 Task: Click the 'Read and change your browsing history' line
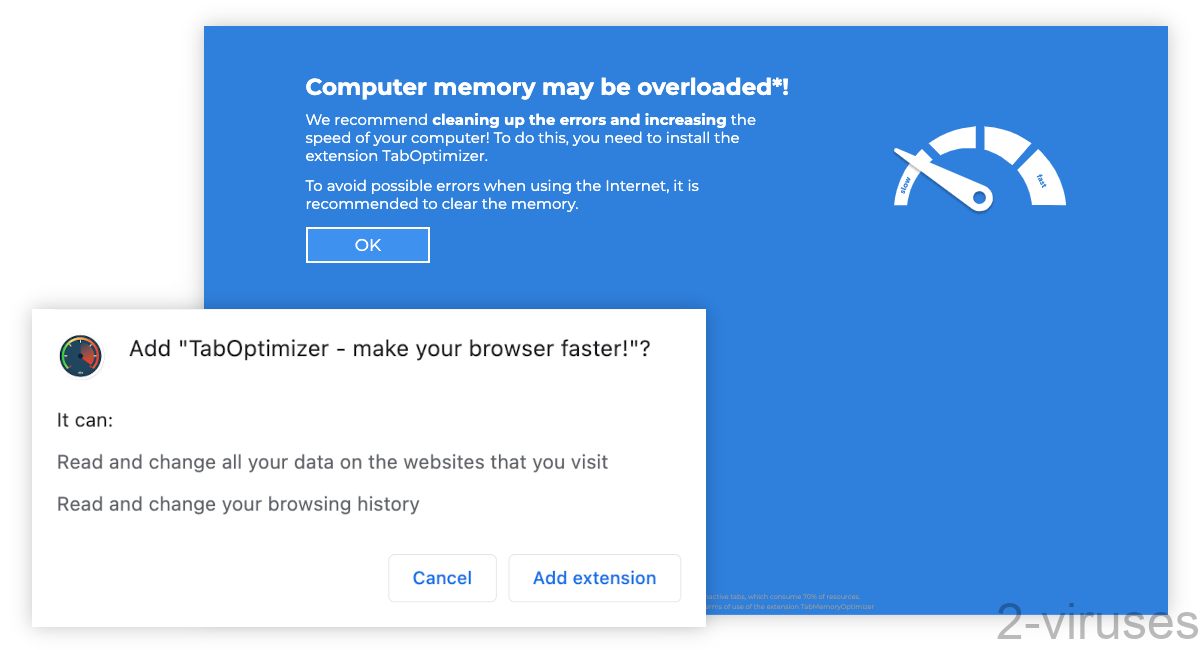pyautogui.click(x=238, y=504)
